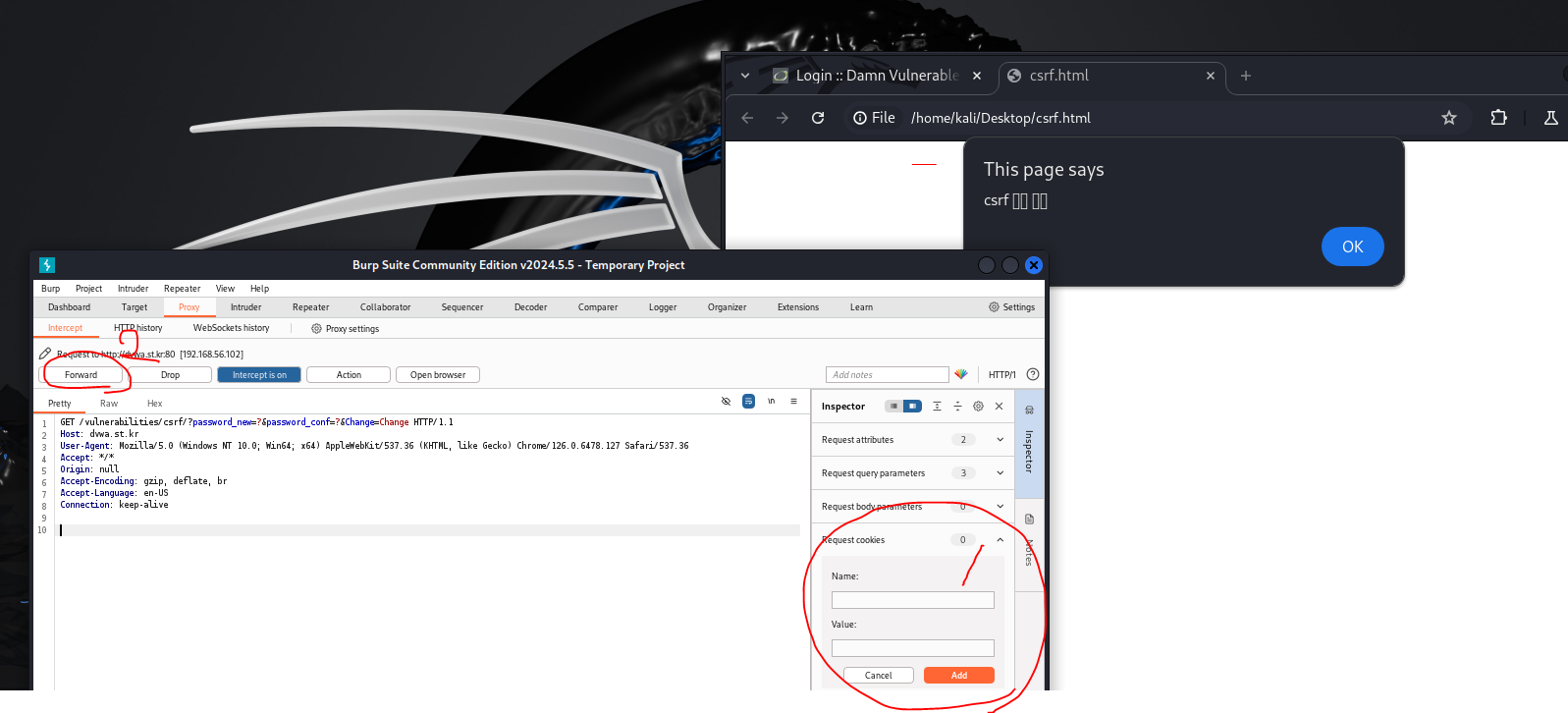The height and width of the screenshot is (713, 1568).
Task: Open the HTTP history sub-tab
Action: pos(138,328)
